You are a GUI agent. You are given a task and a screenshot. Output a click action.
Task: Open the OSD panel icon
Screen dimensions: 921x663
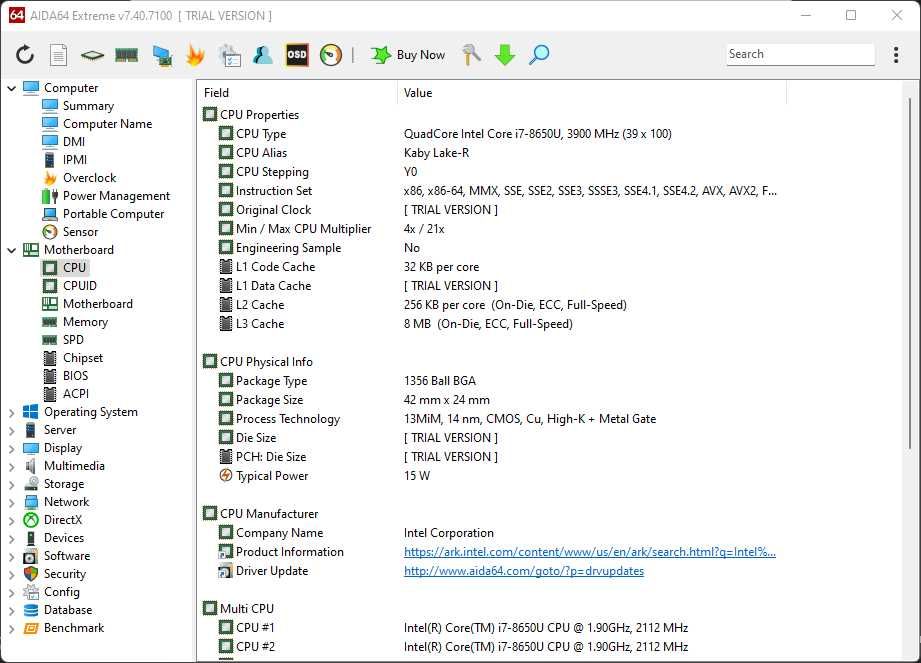click(x=297, y=55)
